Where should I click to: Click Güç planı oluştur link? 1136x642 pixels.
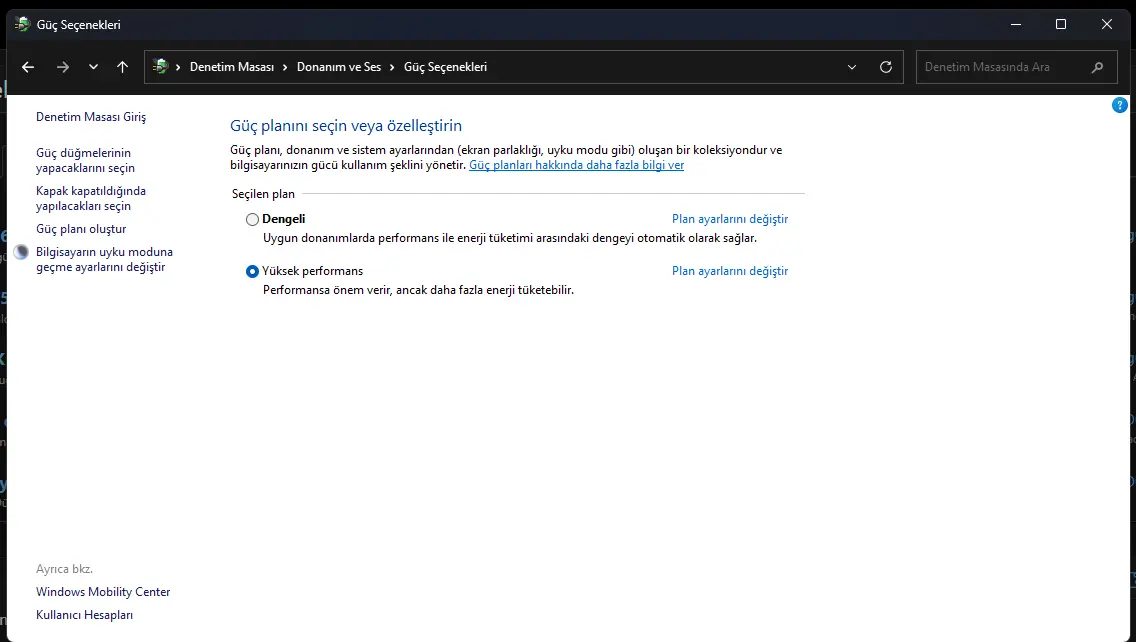coord(81,229)
